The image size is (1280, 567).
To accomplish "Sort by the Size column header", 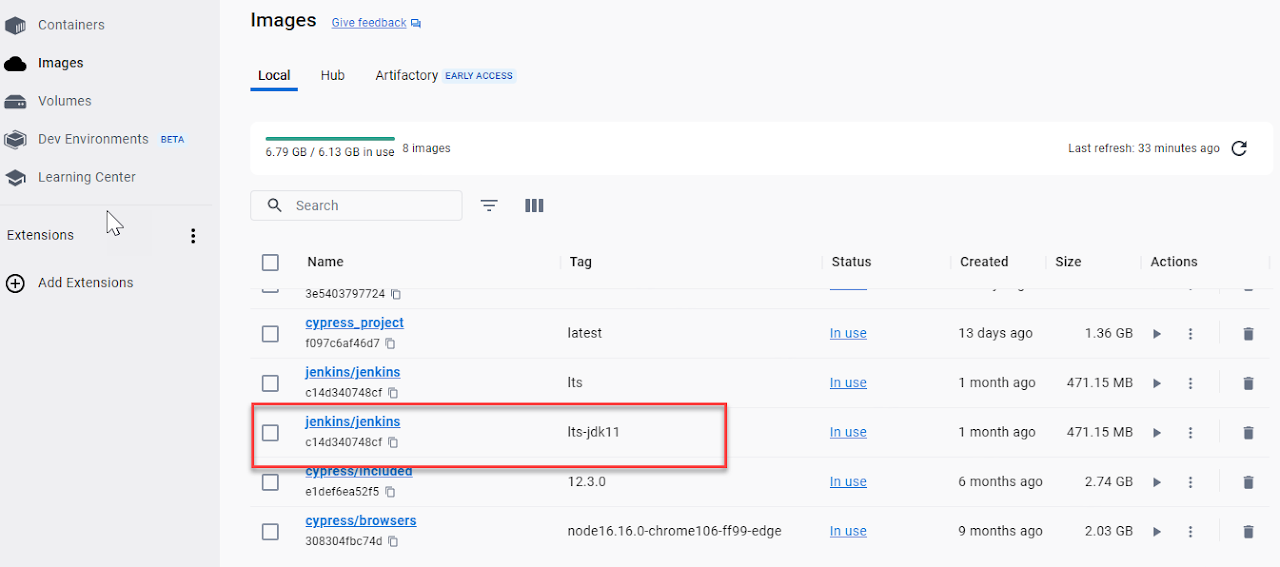I will pos(1068,262).
